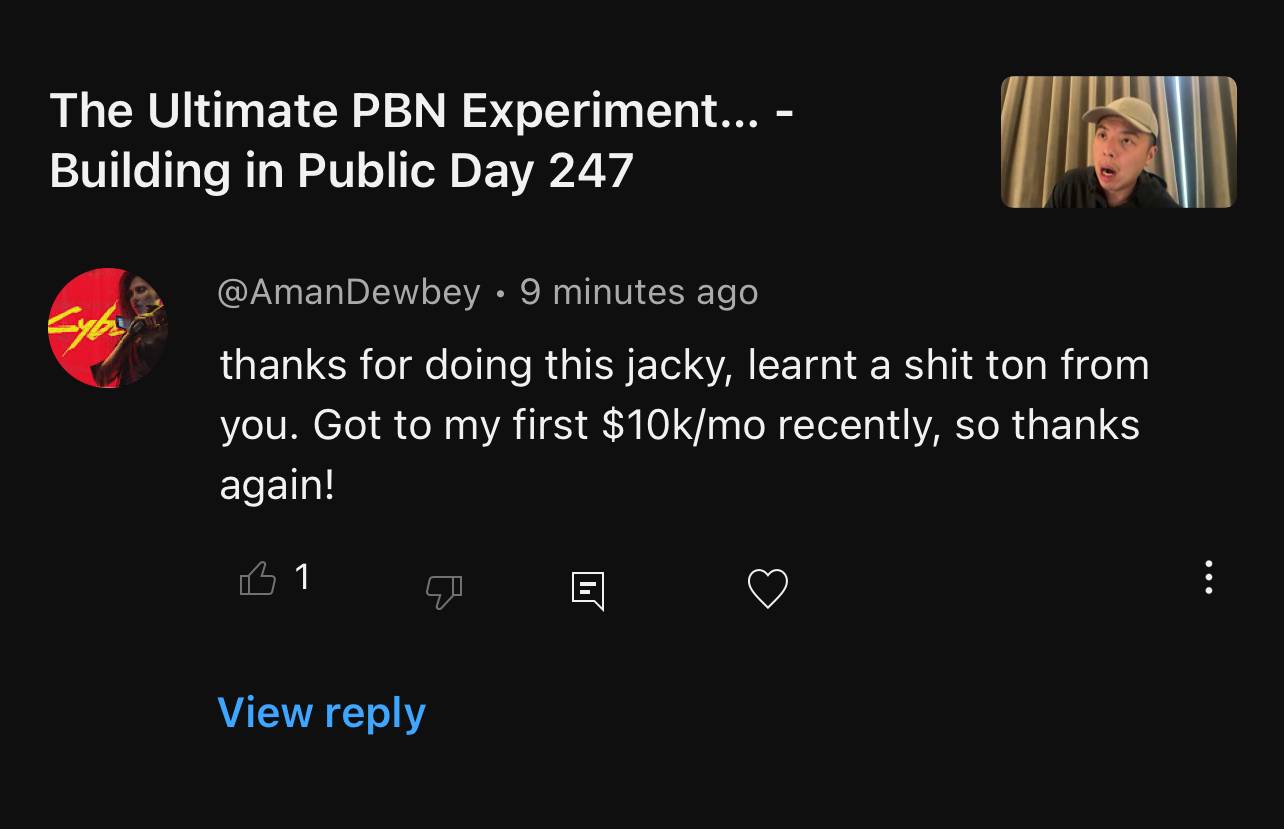Screen dimensions: 1284x829
Task: Like the comment with thumbs-up icon
Action: tap(258, 578)
